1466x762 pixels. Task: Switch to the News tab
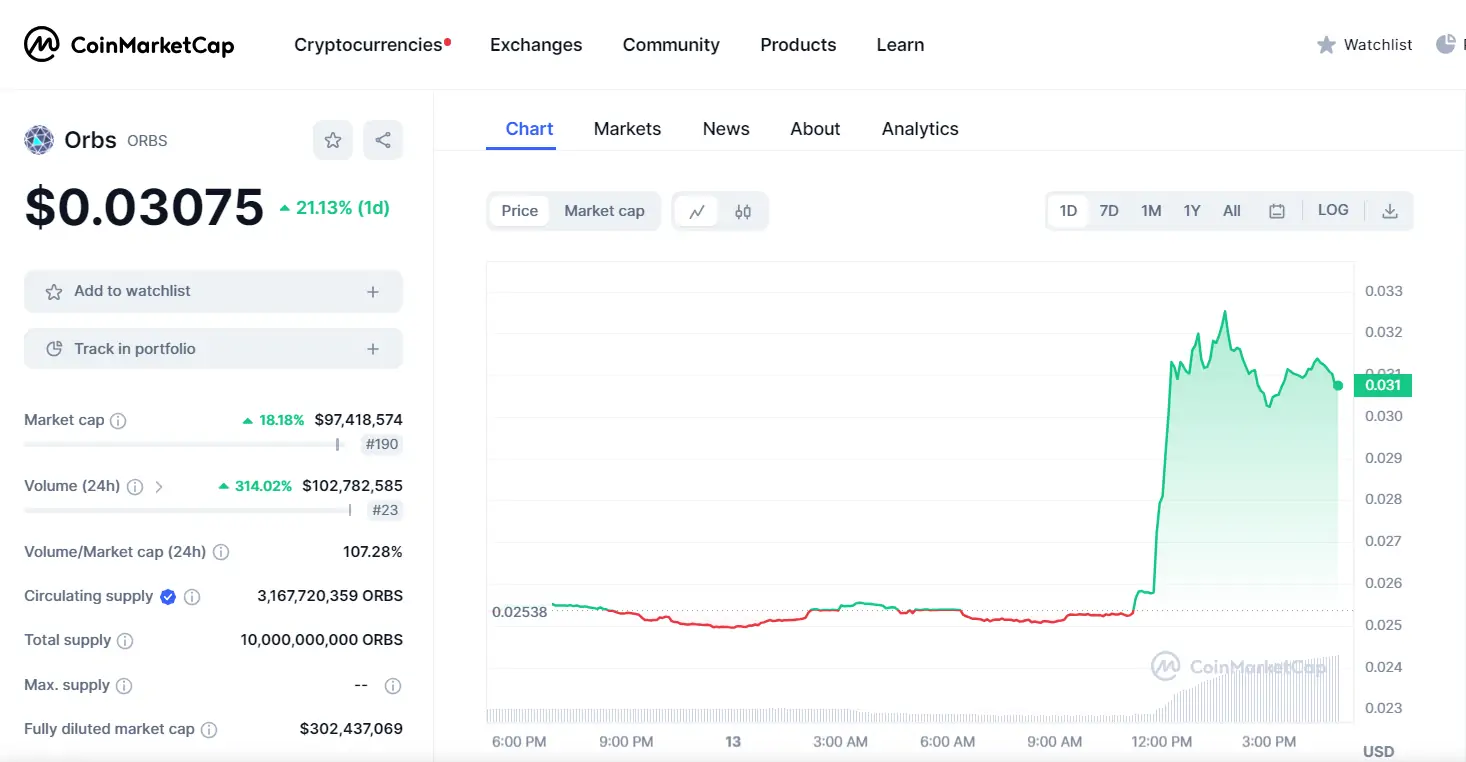726,129
